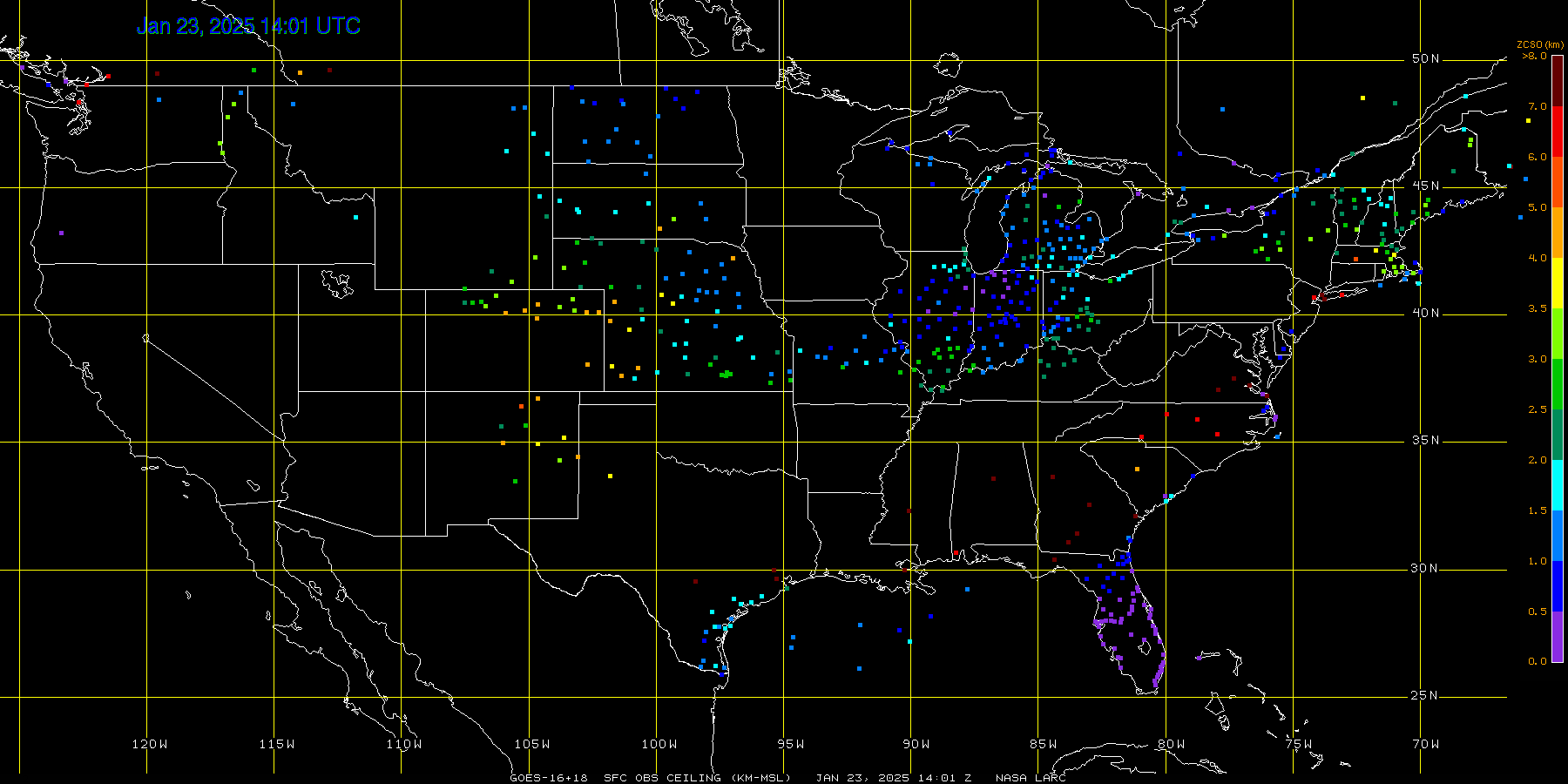1568x784 pixels.
Task: Select the yellow 3.5–4 km colorbar segment
Action: (x=1558, y=283)
